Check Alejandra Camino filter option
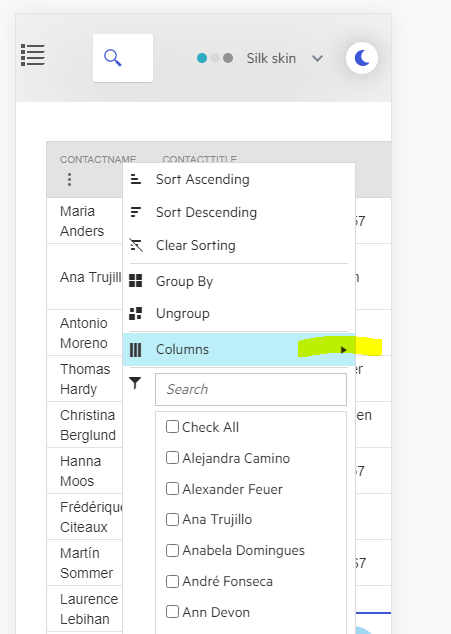This screenshot has width=451, height=634. point(172,458)
